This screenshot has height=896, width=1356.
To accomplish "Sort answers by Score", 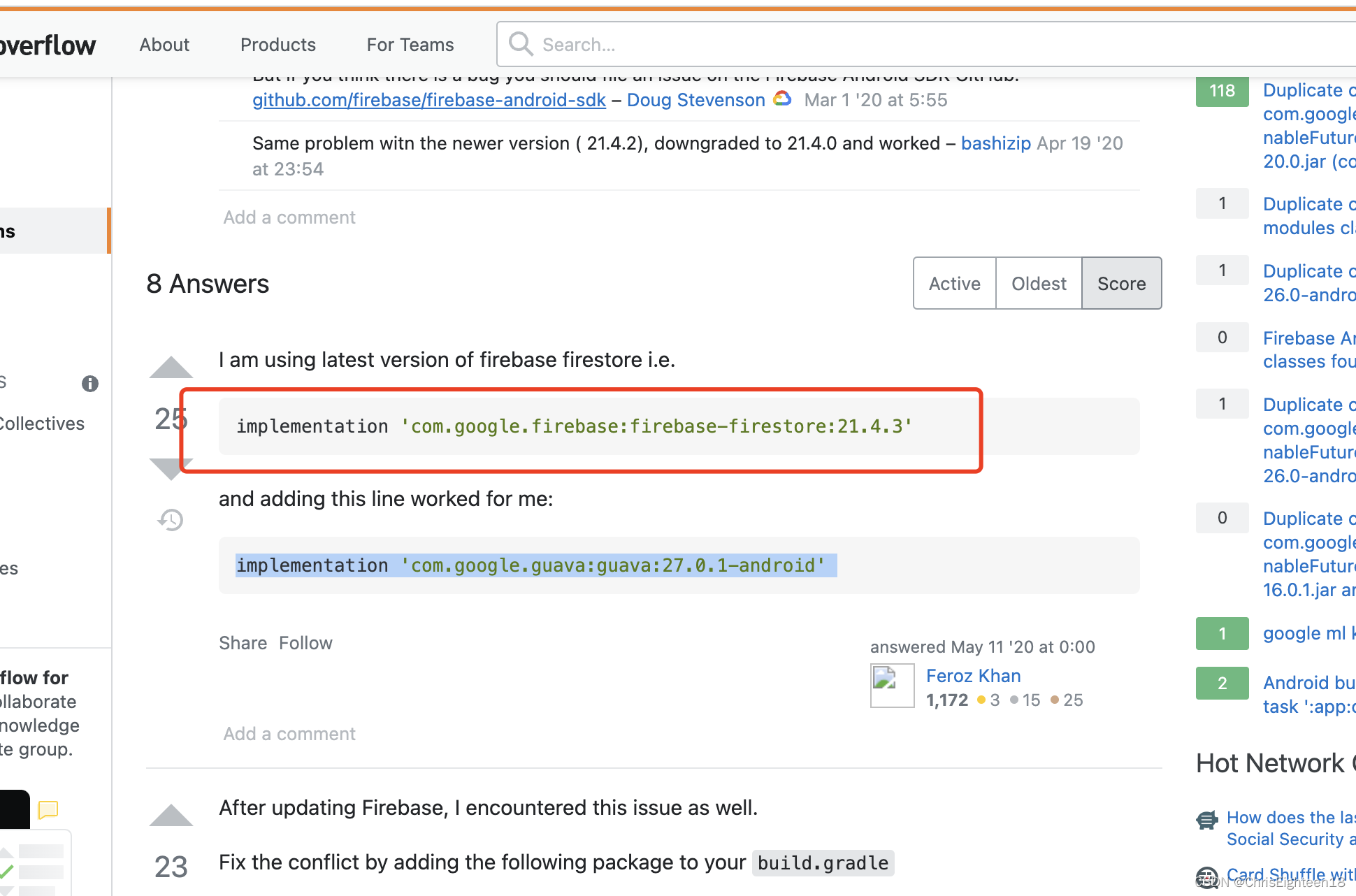I will pos(1121,283).
